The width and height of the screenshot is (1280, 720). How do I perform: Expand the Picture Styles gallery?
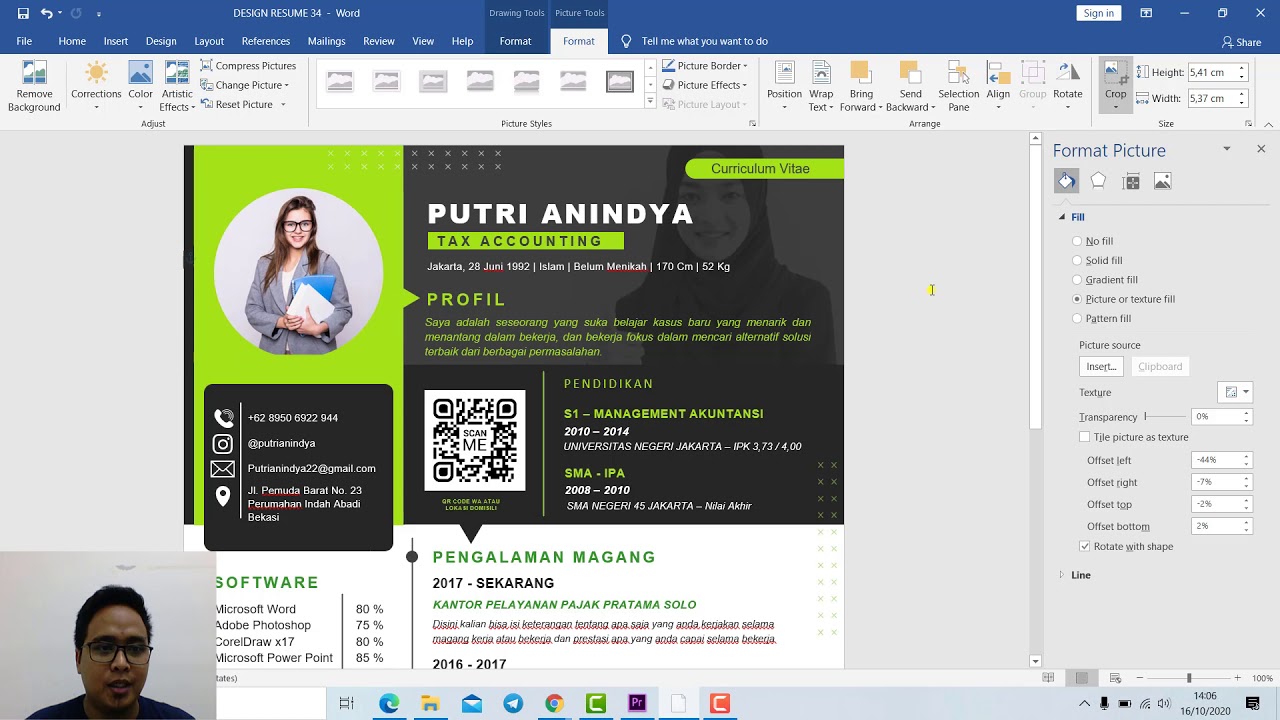coord(650,102)
